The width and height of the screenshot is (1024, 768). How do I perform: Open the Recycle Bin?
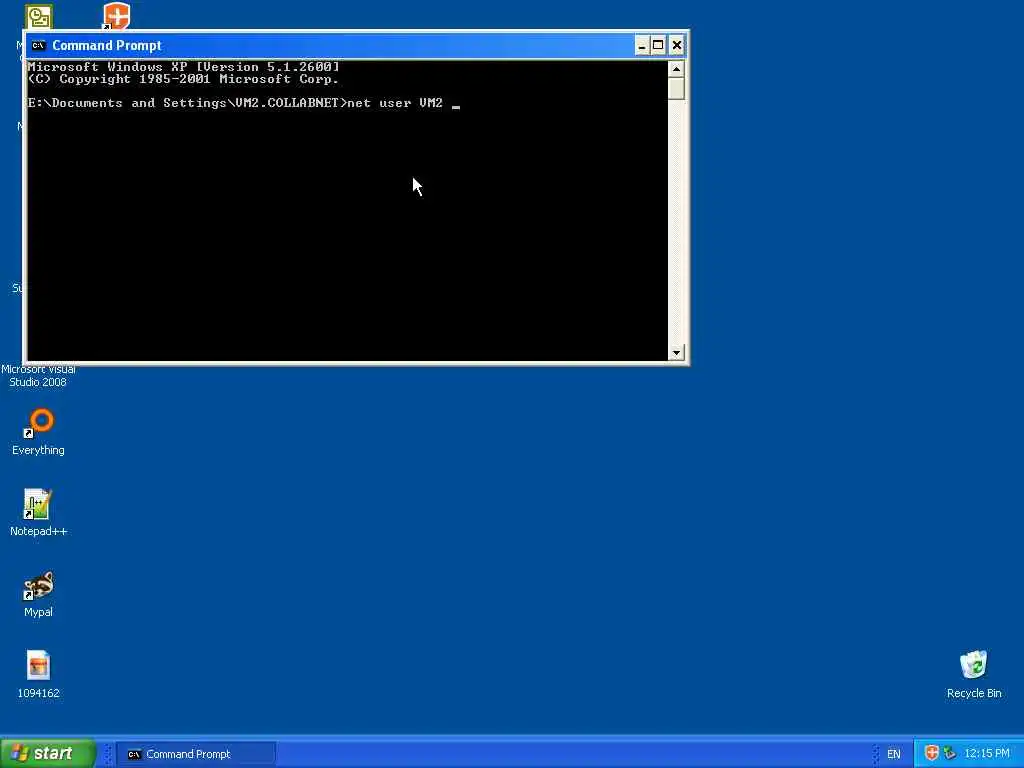tap(974, 675)
